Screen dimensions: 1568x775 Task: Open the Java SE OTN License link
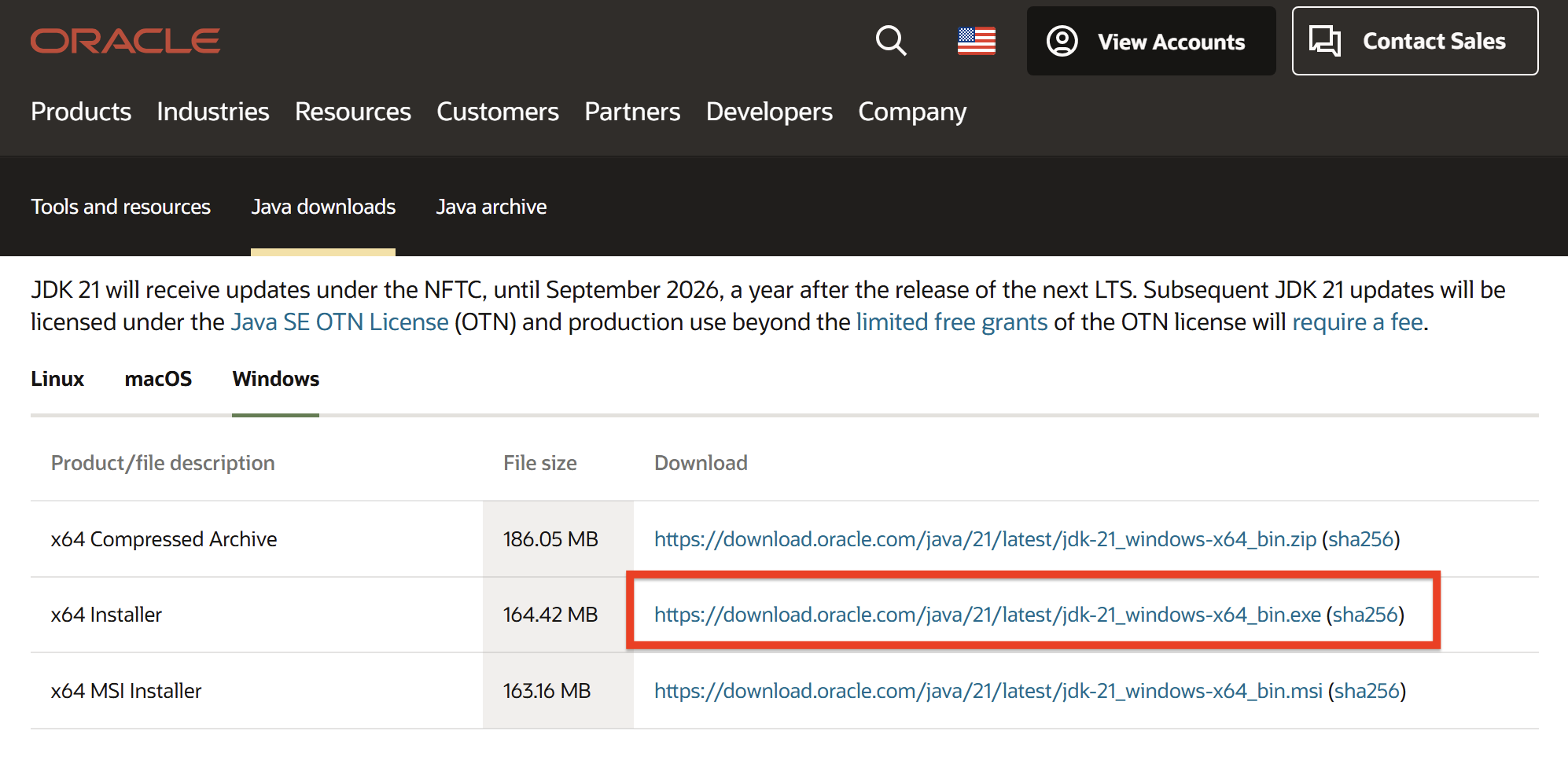pyautogui.click(x=340, y=322)
